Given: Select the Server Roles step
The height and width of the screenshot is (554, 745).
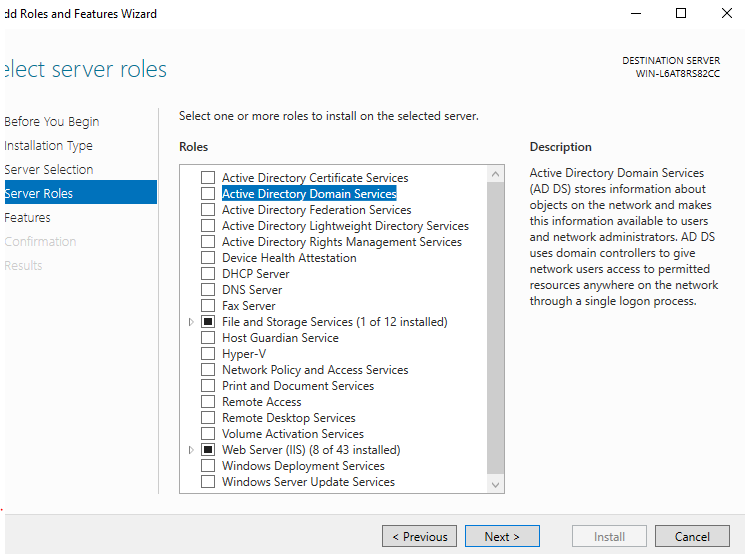Looking at the screenshot, I should pos(81,192).
